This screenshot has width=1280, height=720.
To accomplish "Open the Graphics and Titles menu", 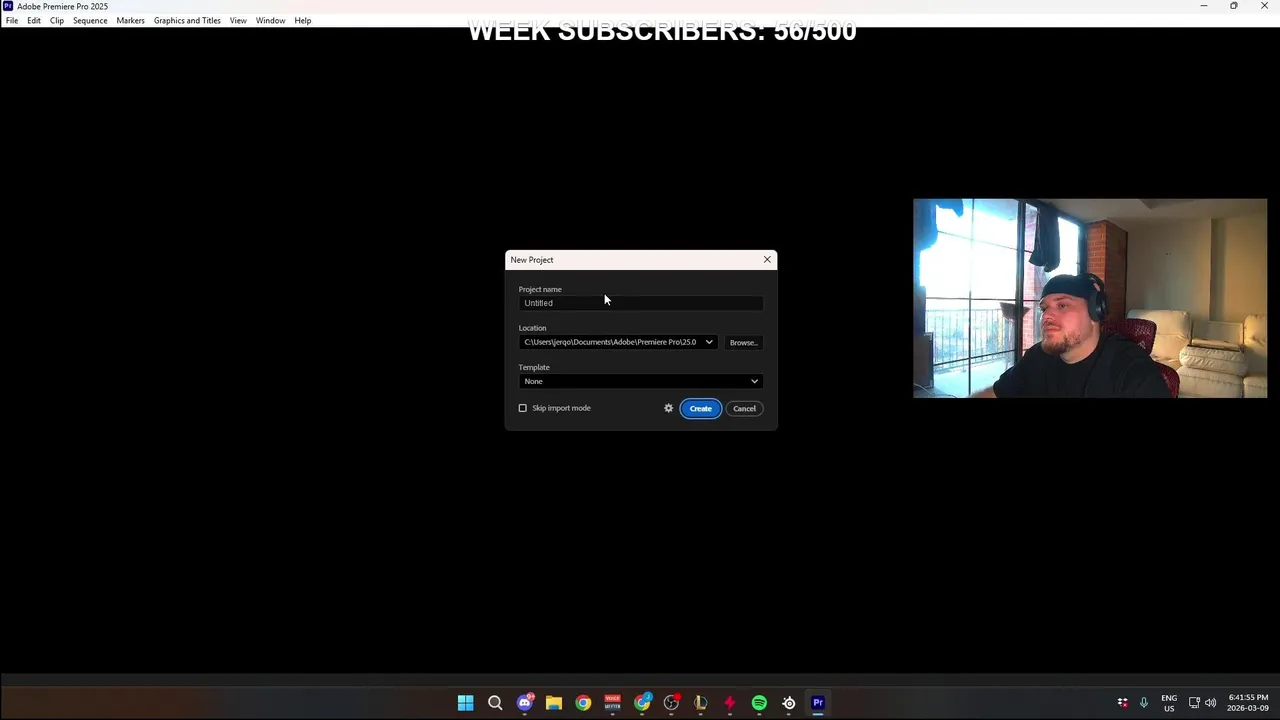I will click(187, 20).
